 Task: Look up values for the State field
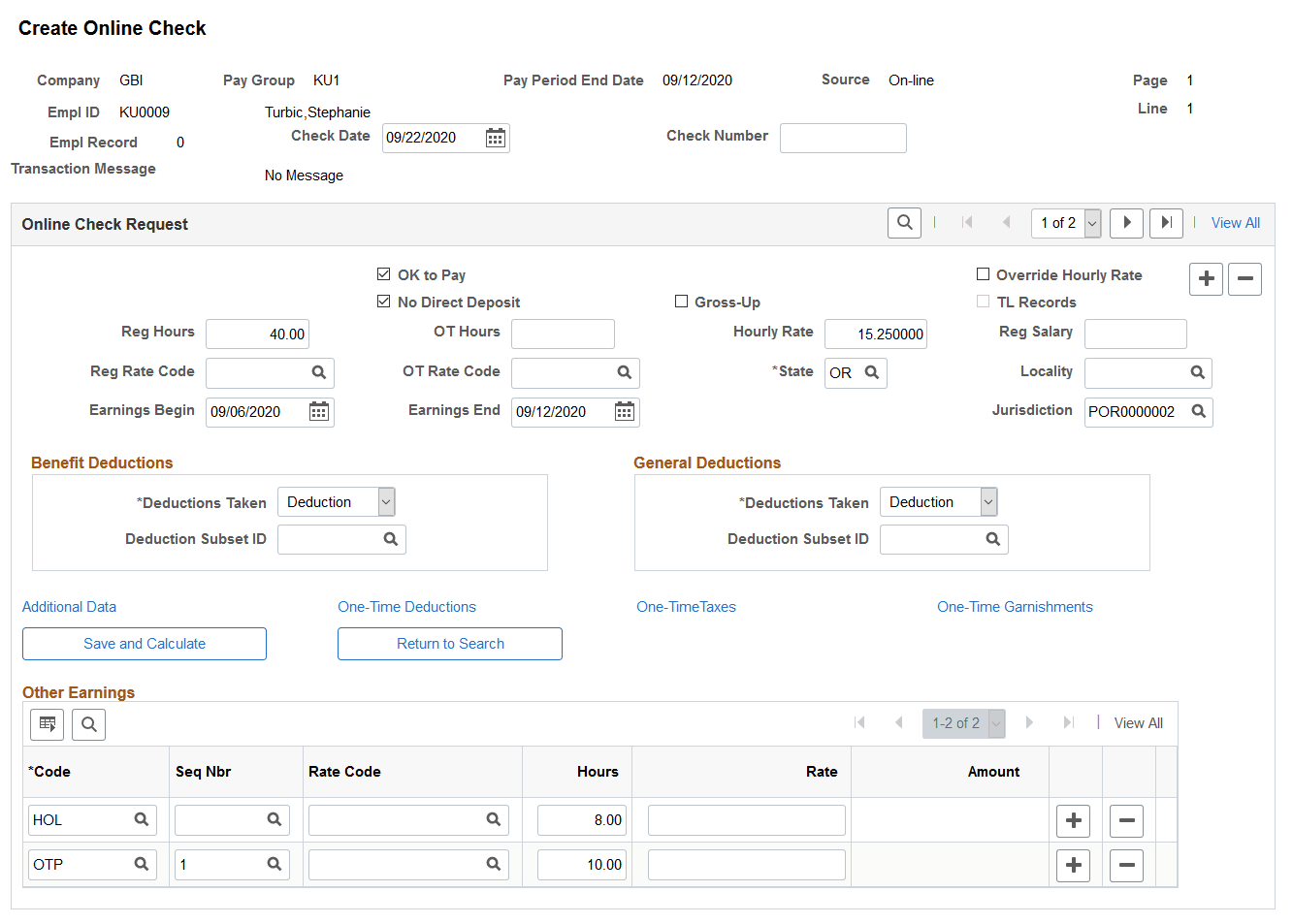[x=871, y=372]
